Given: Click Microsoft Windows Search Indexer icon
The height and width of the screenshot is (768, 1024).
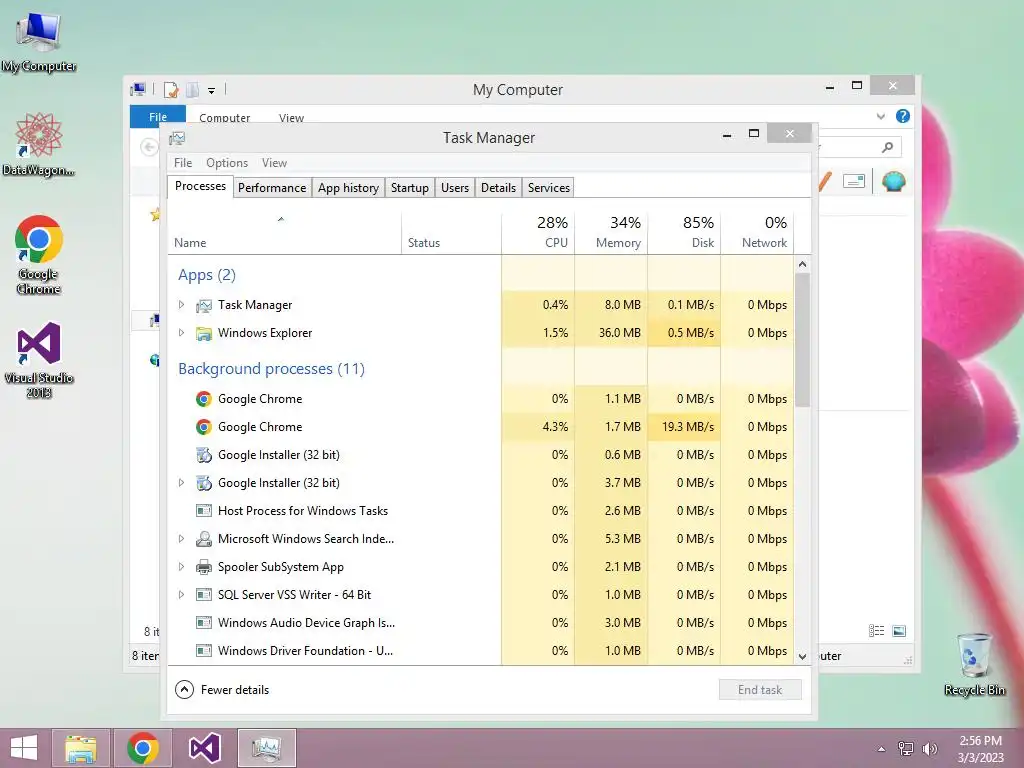Looking at the screenshot, I should click(204, 539).
